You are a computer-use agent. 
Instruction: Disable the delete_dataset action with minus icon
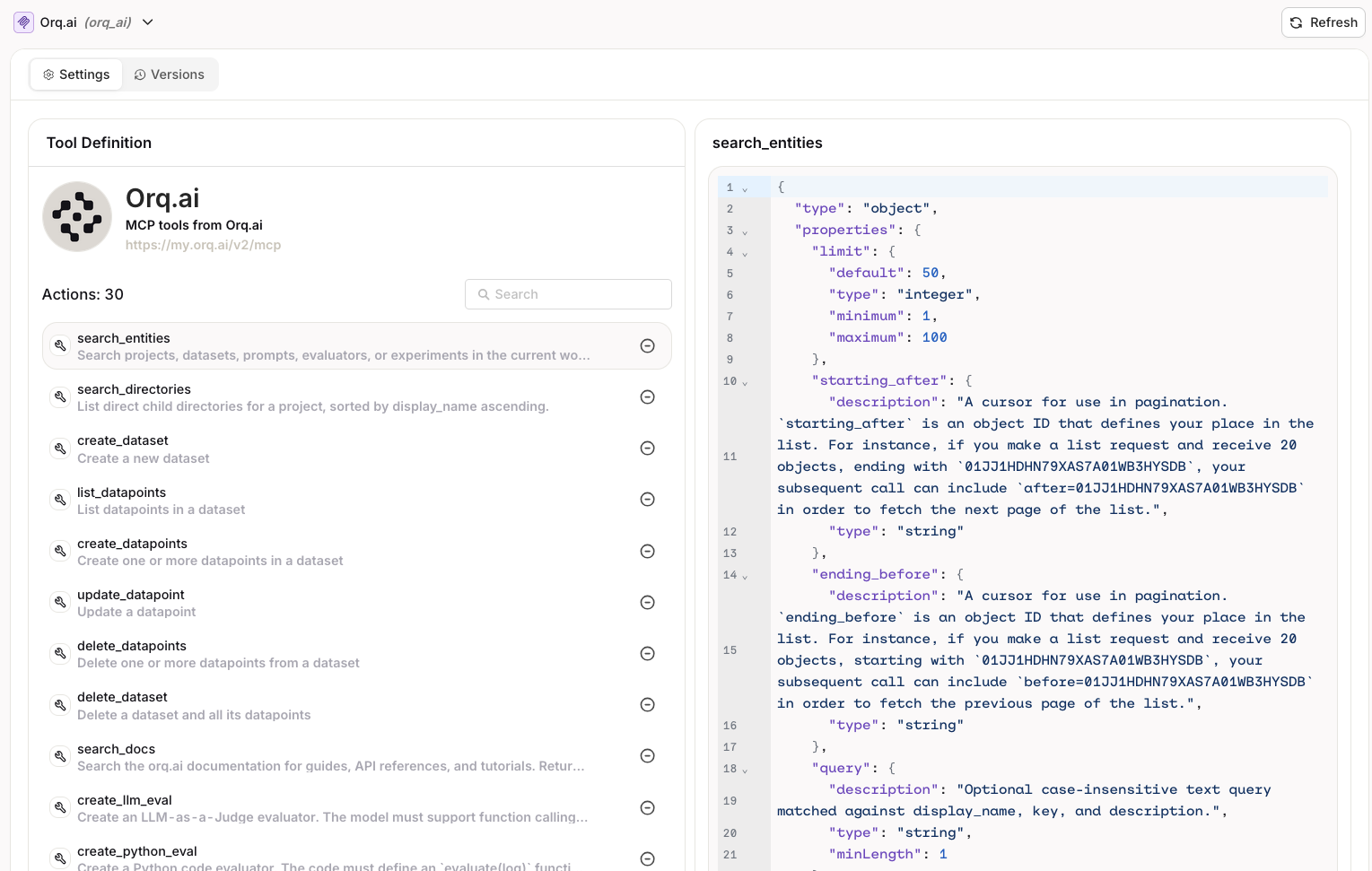point(647,705)
